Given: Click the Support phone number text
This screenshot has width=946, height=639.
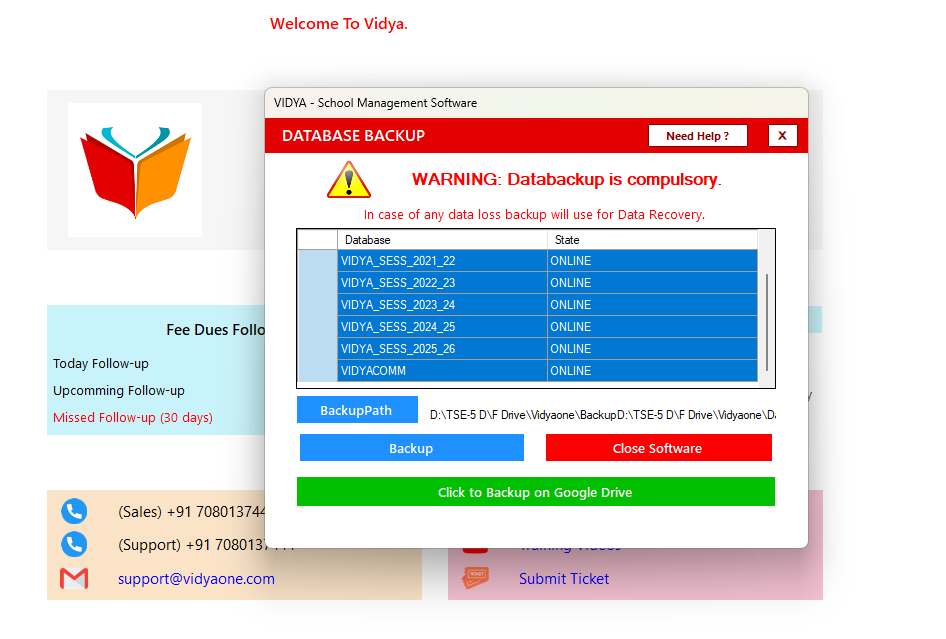Looking at the screenshot, I should tap(191, 545).
